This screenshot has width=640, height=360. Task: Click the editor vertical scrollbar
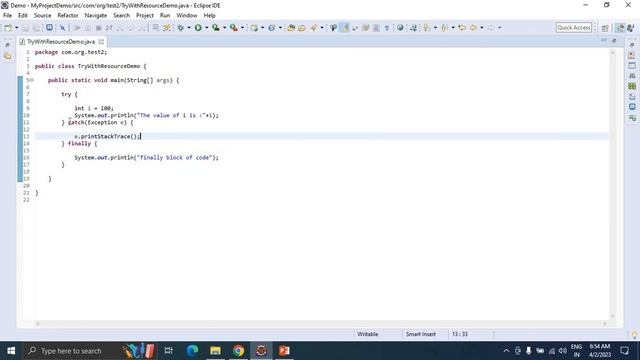pyautogui.click(x=612, y=184)
